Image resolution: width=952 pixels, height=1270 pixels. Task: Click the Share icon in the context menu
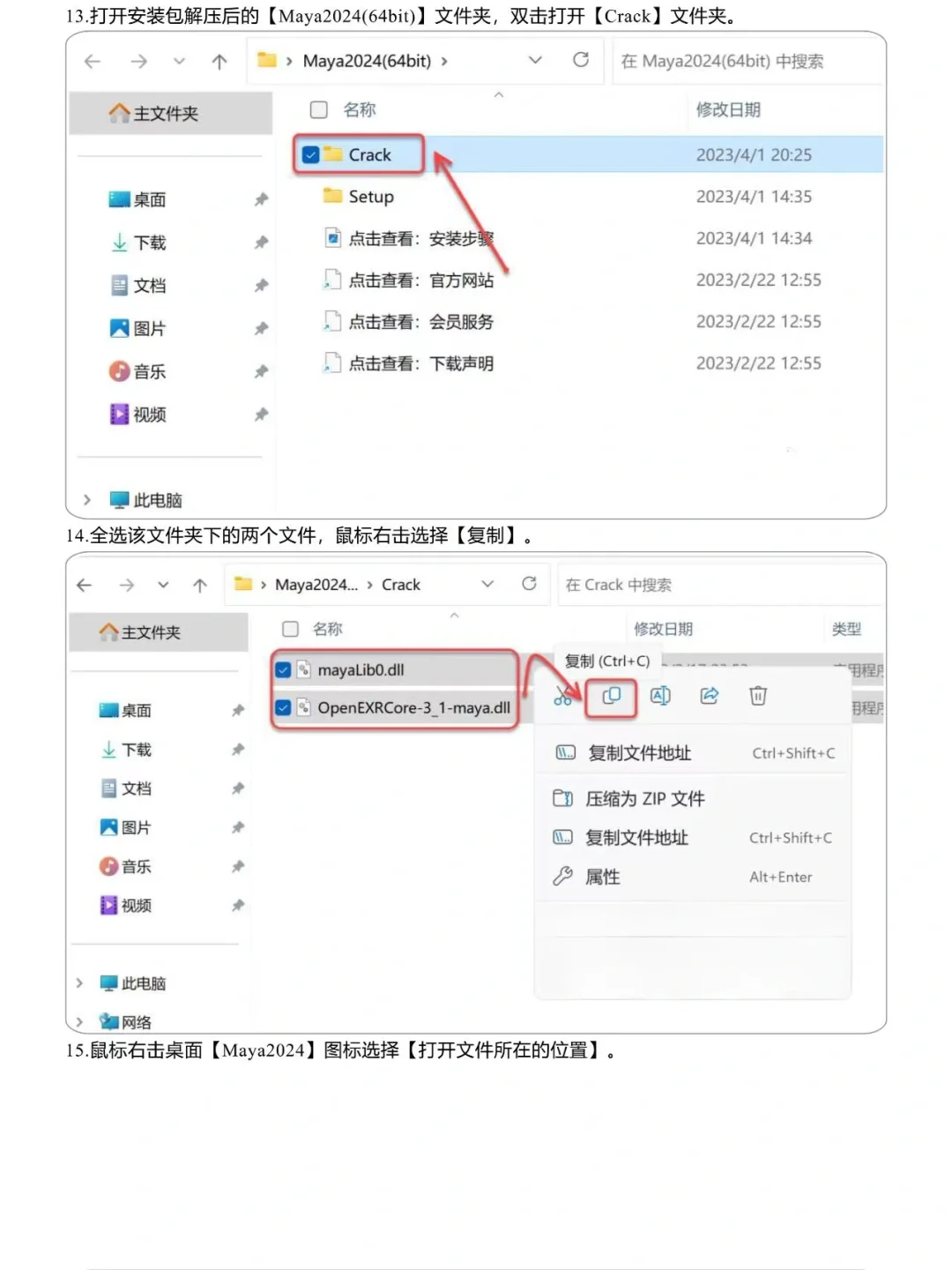tap(709, 696)
